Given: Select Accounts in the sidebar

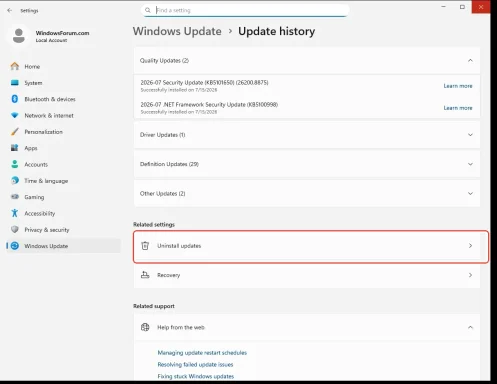Looking at the screenshot, I should 63,164.
